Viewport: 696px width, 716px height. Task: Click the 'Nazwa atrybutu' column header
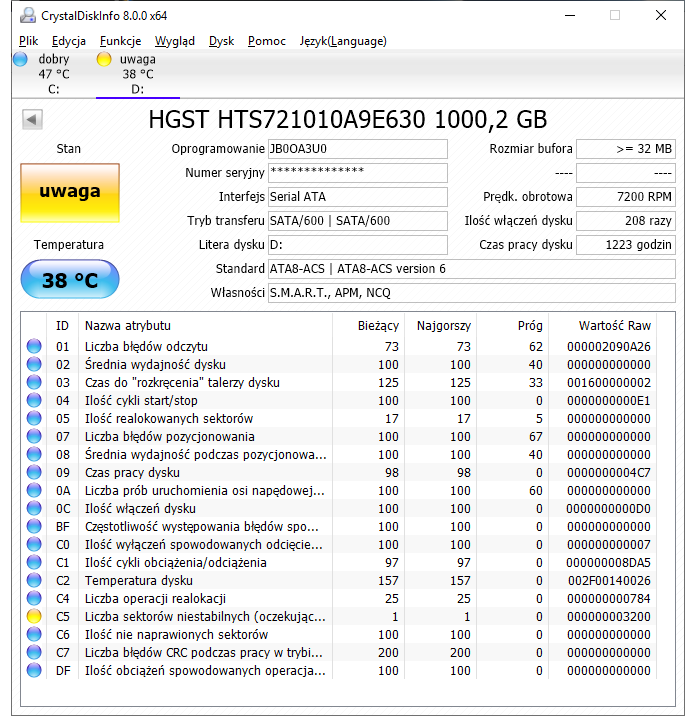[x=127, y=326]
